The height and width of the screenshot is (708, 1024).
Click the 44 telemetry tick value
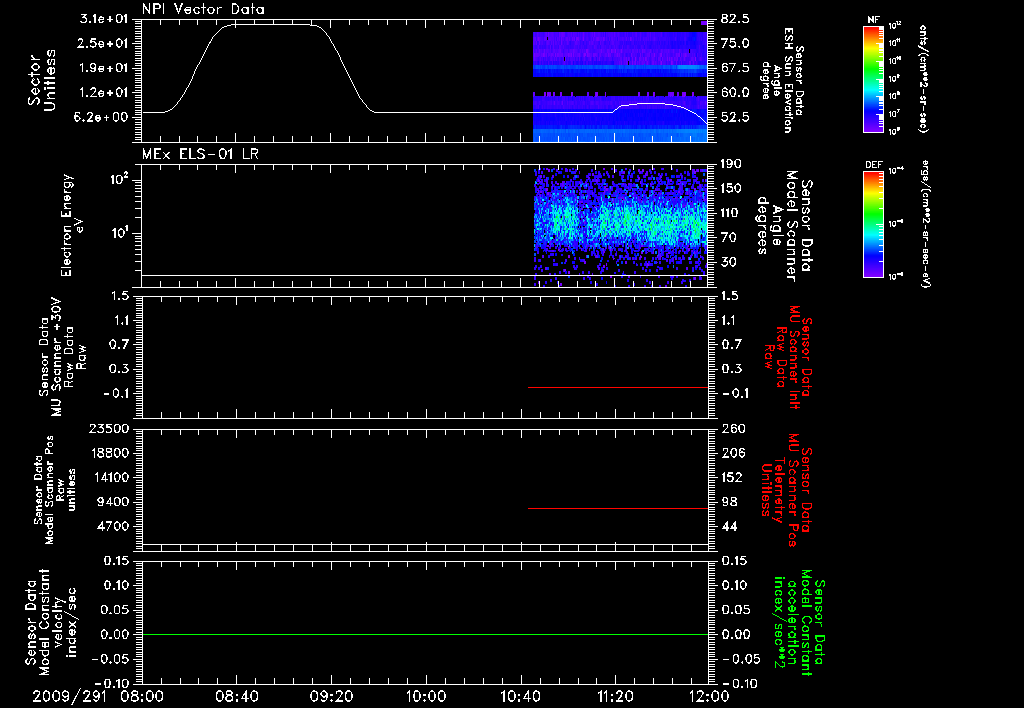pyautogui.click(x=729, y=526)
